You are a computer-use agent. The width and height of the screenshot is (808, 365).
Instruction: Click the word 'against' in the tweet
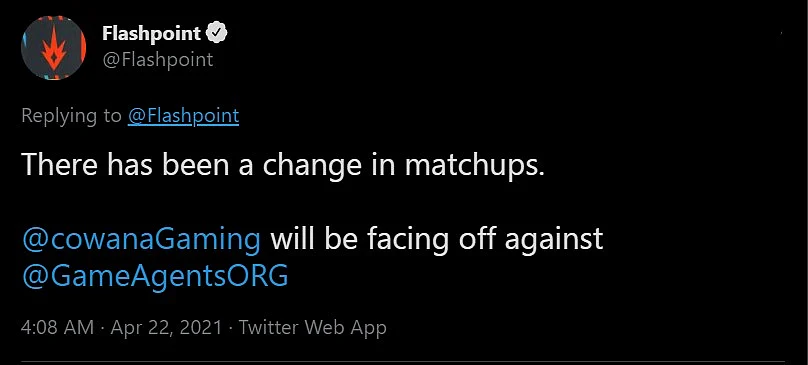pos(553,240)
